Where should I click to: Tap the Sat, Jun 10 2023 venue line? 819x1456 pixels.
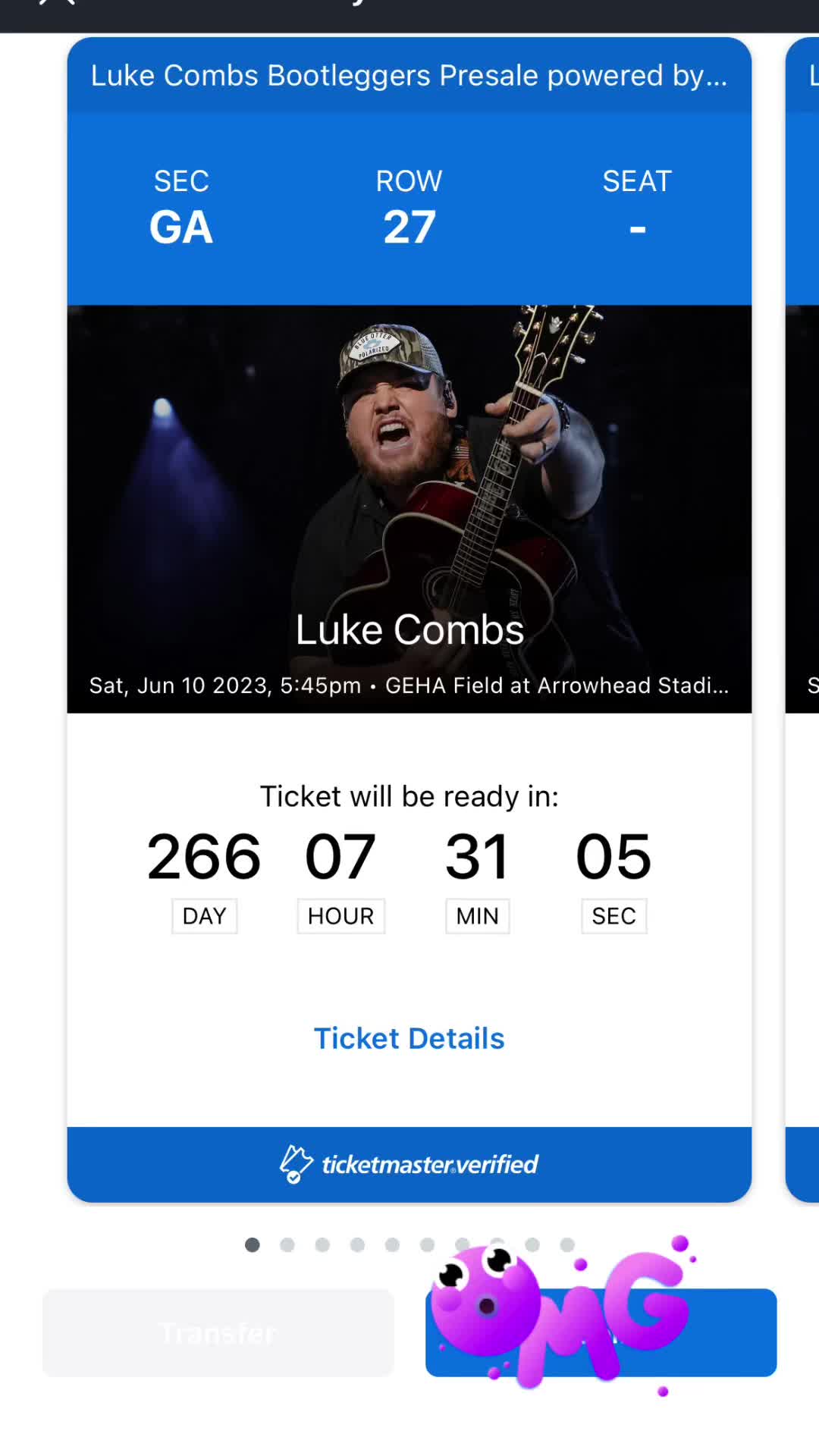409,686
